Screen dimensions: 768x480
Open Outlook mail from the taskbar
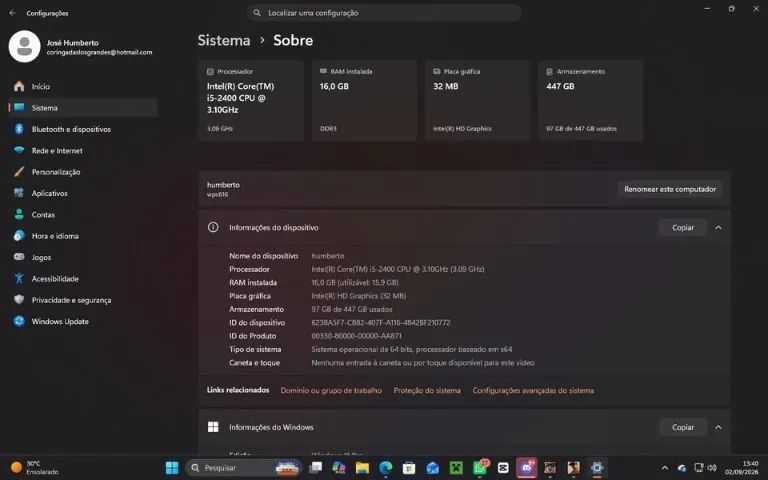[x=432, y=468]
